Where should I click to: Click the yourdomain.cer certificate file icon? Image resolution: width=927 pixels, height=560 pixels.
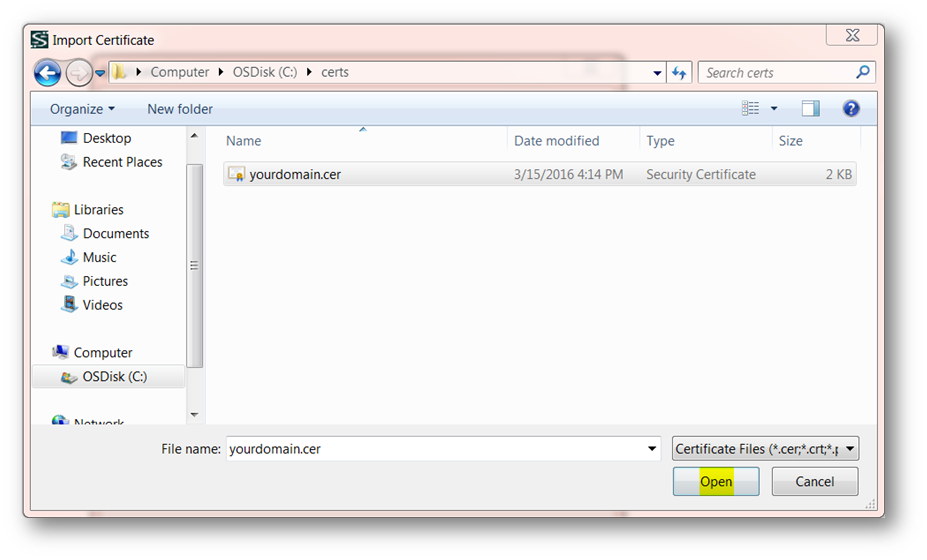(236, 174)
